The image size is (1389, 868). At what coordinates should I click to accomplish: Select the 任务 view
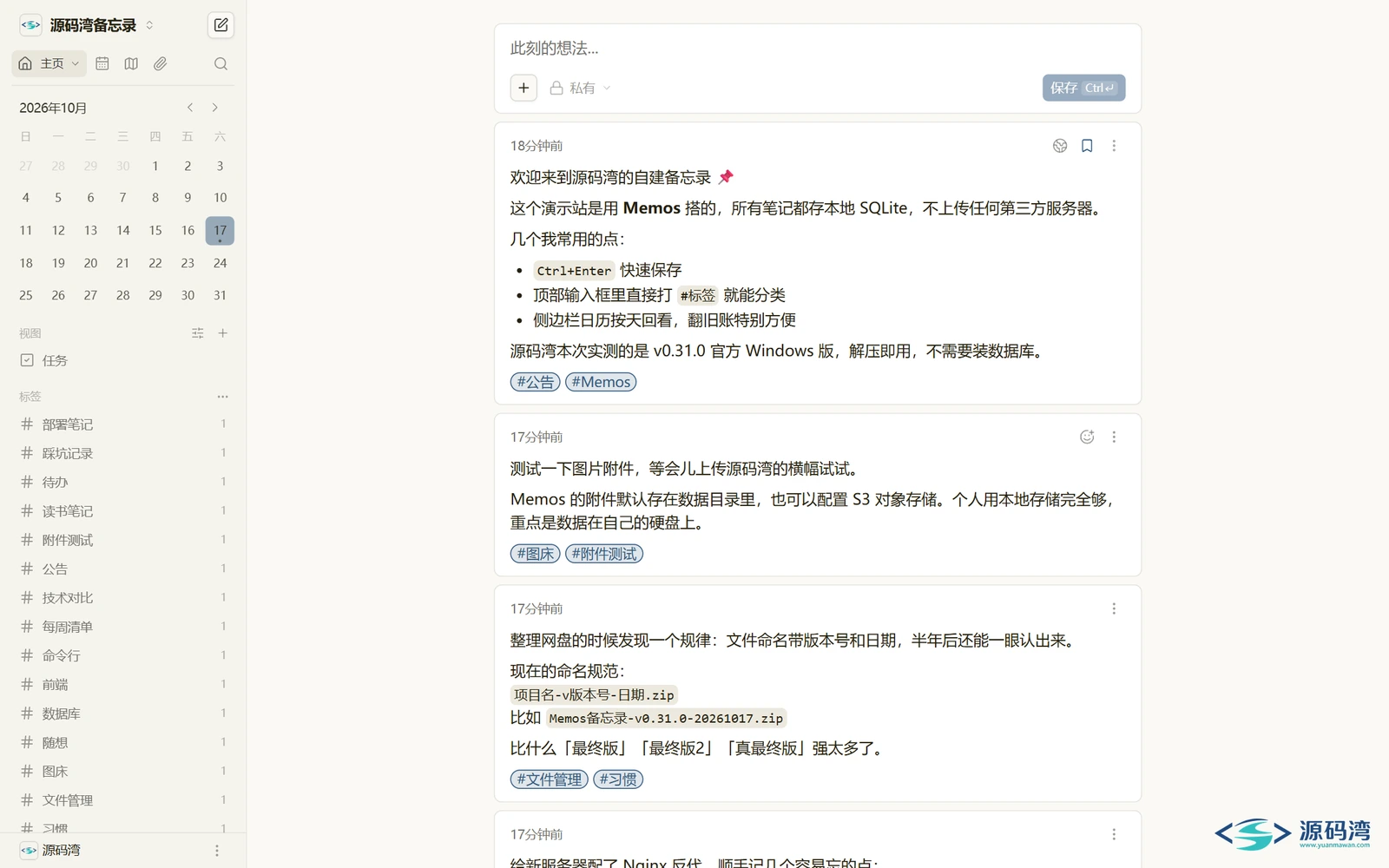point(122,360)
